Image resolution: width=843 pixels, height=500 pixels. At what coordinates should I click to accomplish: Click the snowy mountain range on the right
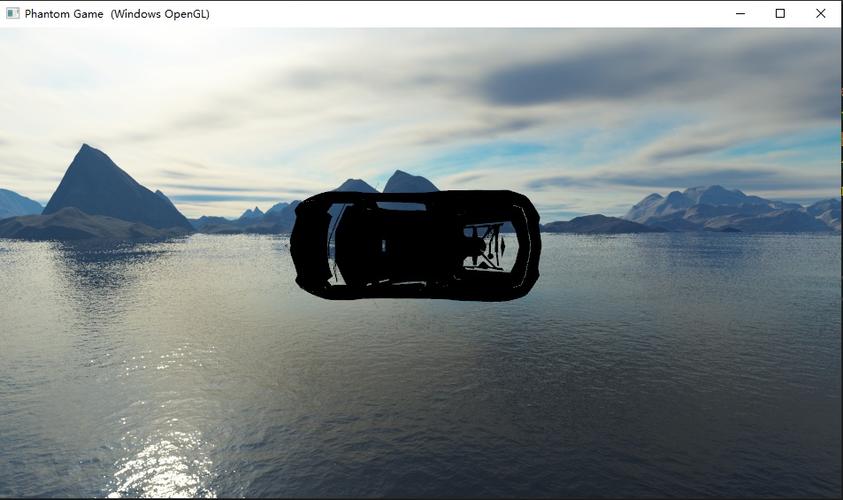731,207
